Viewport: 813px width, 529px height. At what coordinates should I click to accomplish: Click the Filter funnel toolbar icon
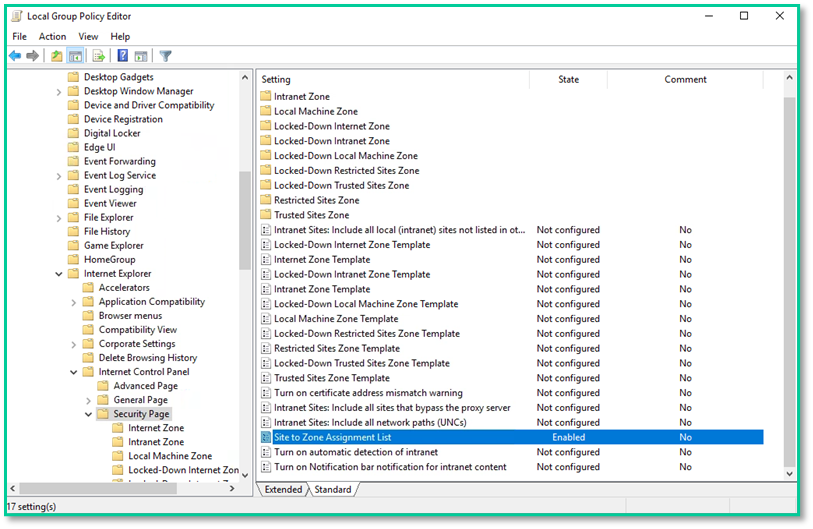tap(166, 56)
